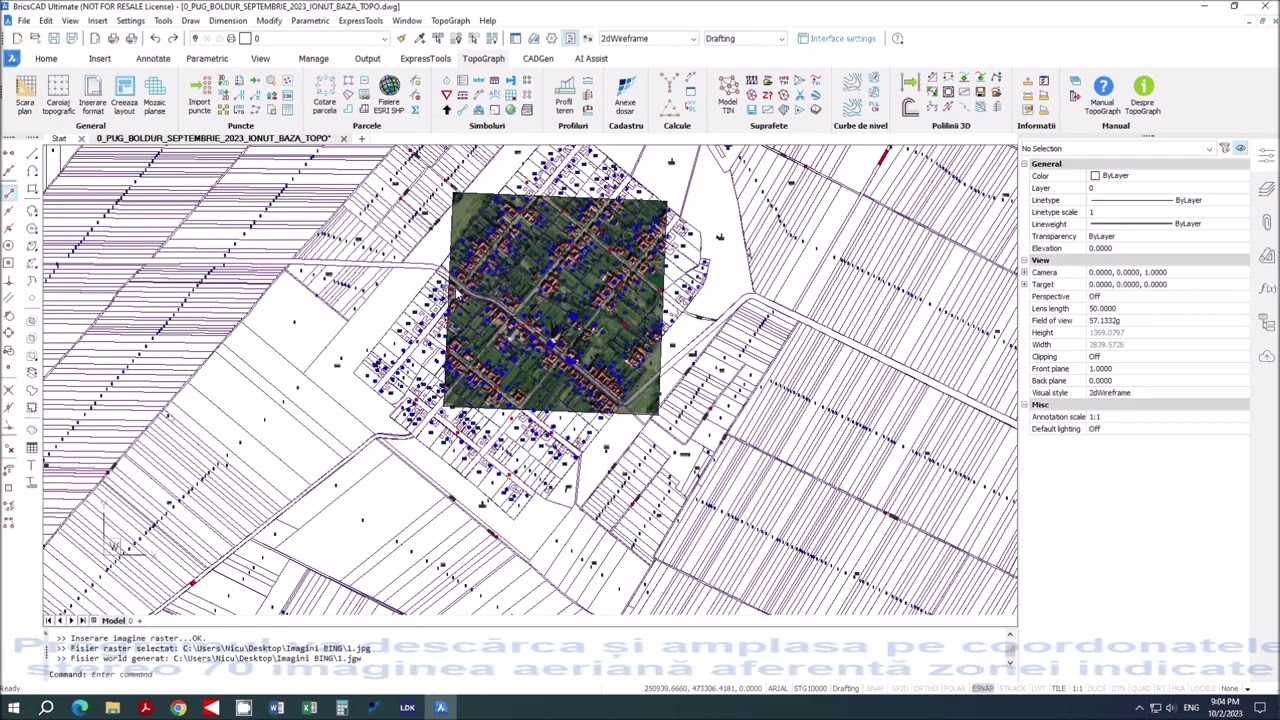This screenshot has height=720, width=1280.
Task: Click Color ByLayer swatch in Properties
Action: click(1095, 176)
